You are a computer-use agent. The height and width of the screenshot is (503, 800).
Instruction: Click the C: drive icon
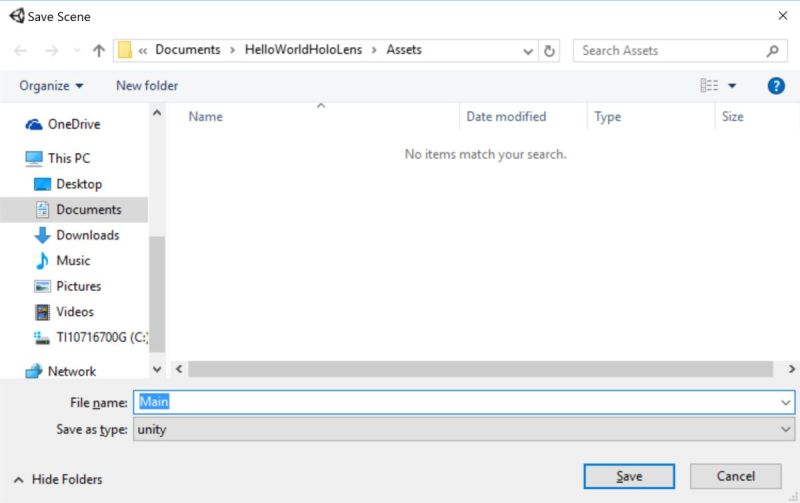[42, 338]
